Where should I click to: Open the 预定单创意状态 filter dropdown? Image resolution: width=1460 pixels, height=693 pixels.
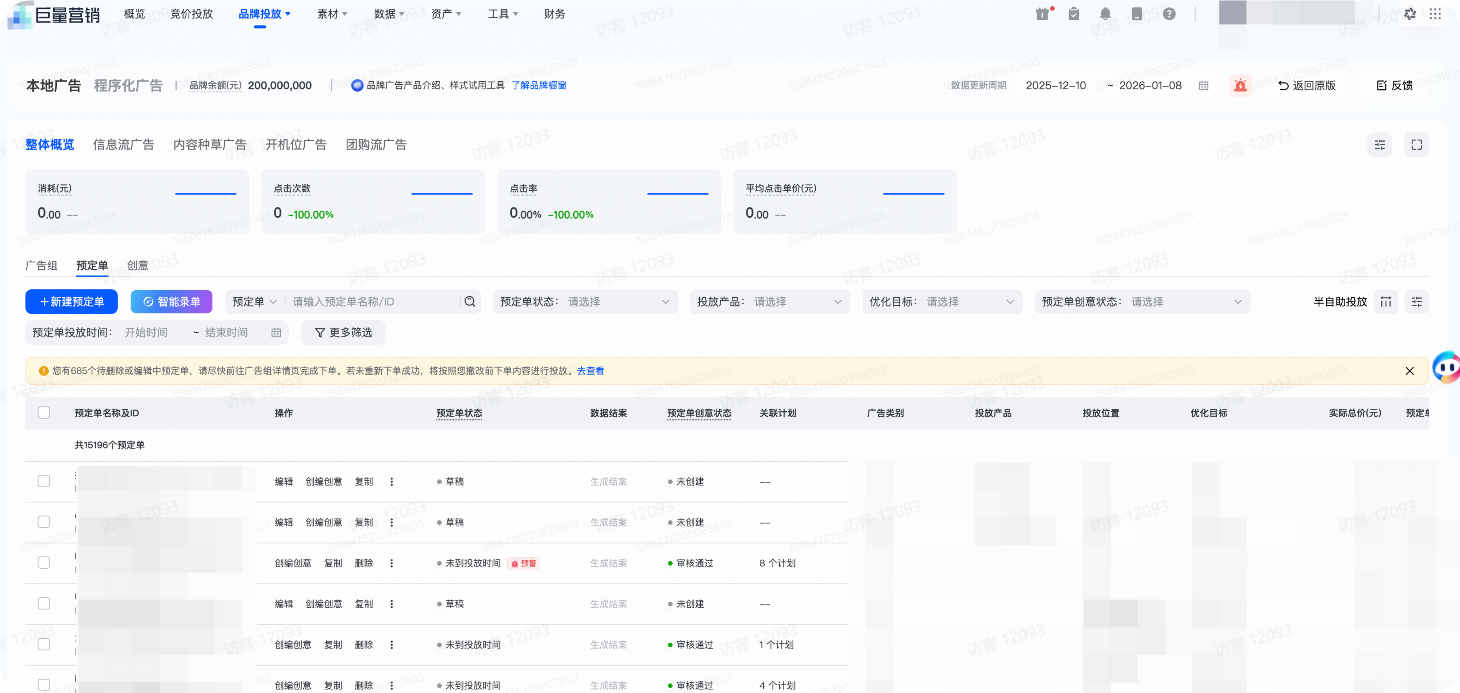(1142, 301)
